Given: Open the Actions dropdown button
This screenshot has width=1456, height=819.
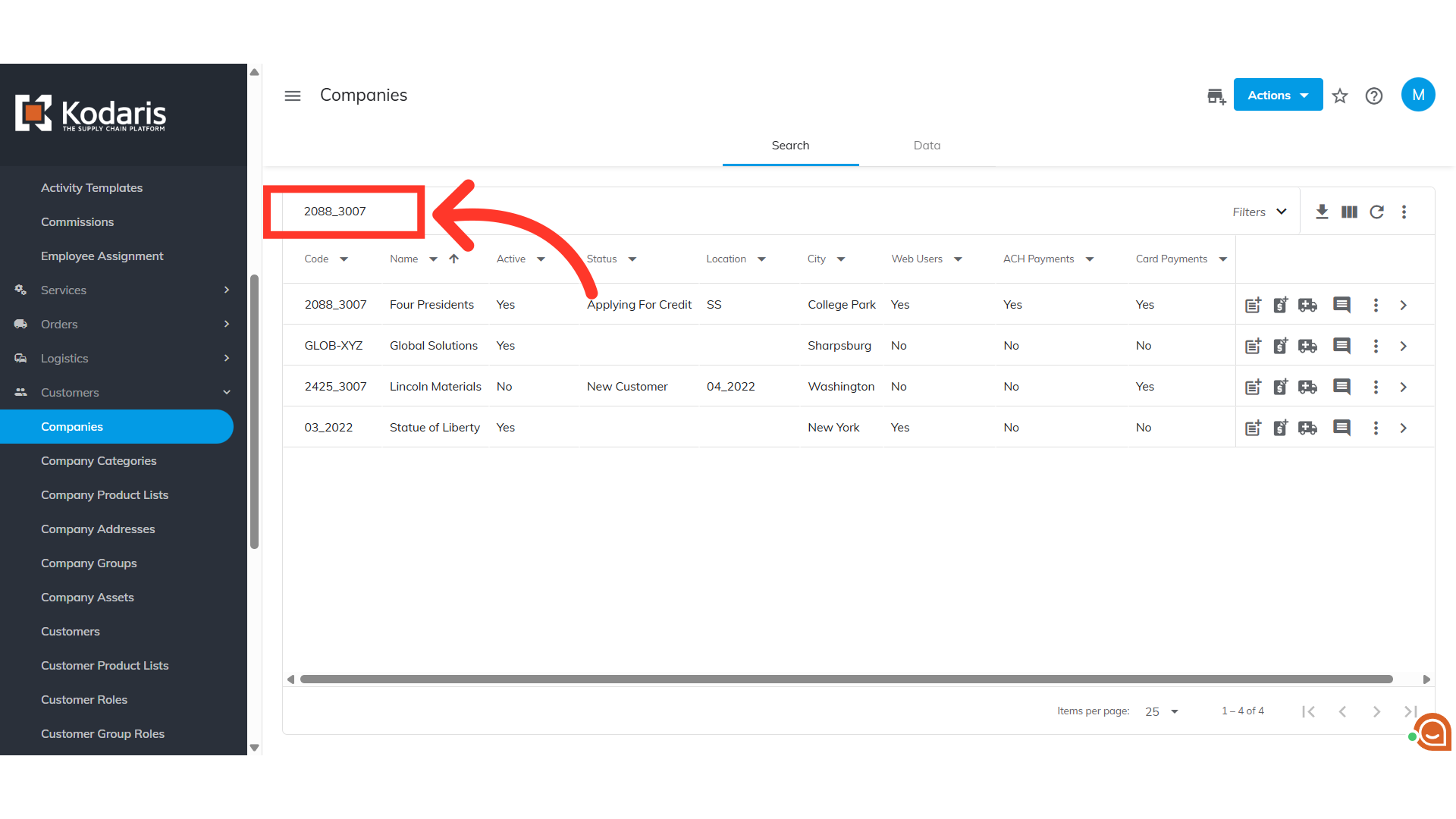Looking at the screenshot, I should click(1278, 95).
